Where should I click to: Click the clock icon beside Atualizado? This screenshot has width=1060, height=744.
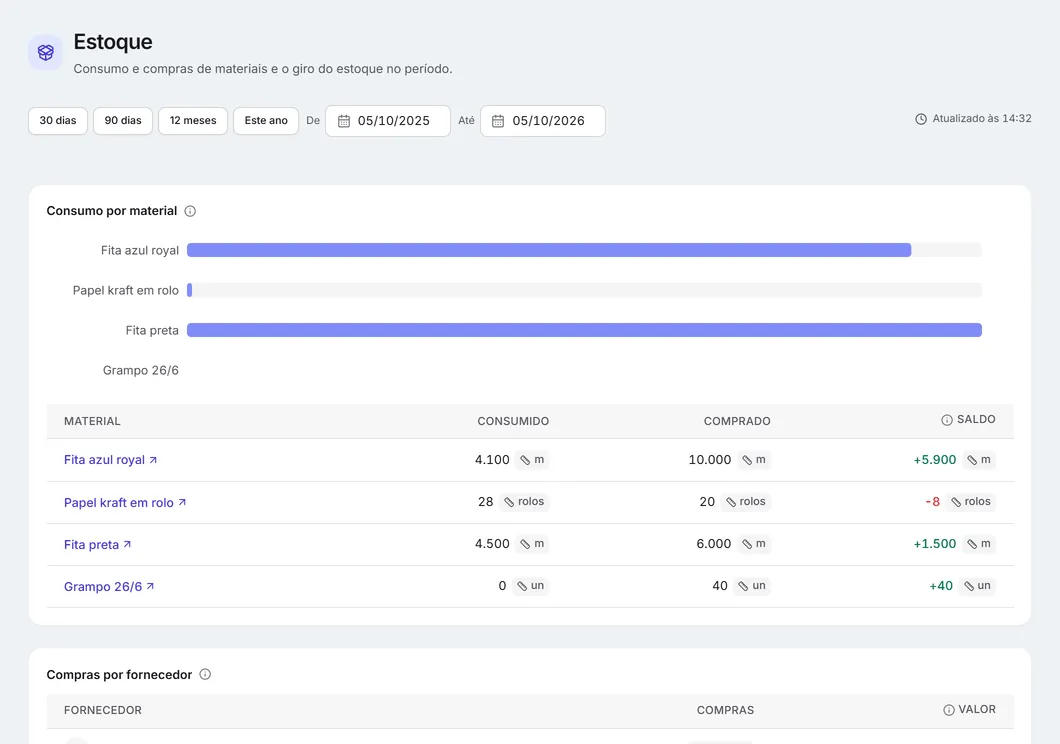[921, 119]
